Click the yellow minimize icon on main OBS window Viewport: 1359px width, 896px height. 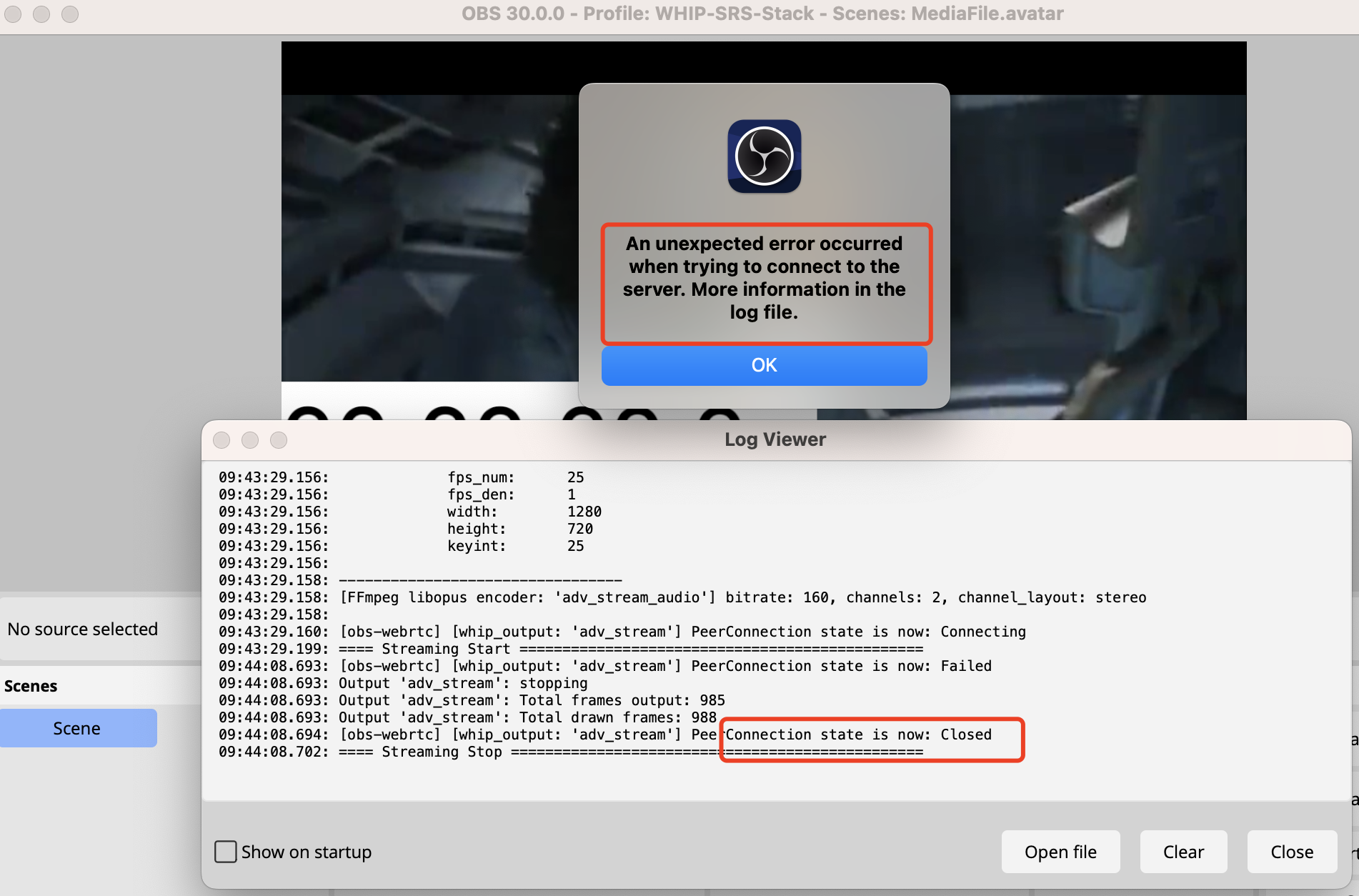[41, 14]
